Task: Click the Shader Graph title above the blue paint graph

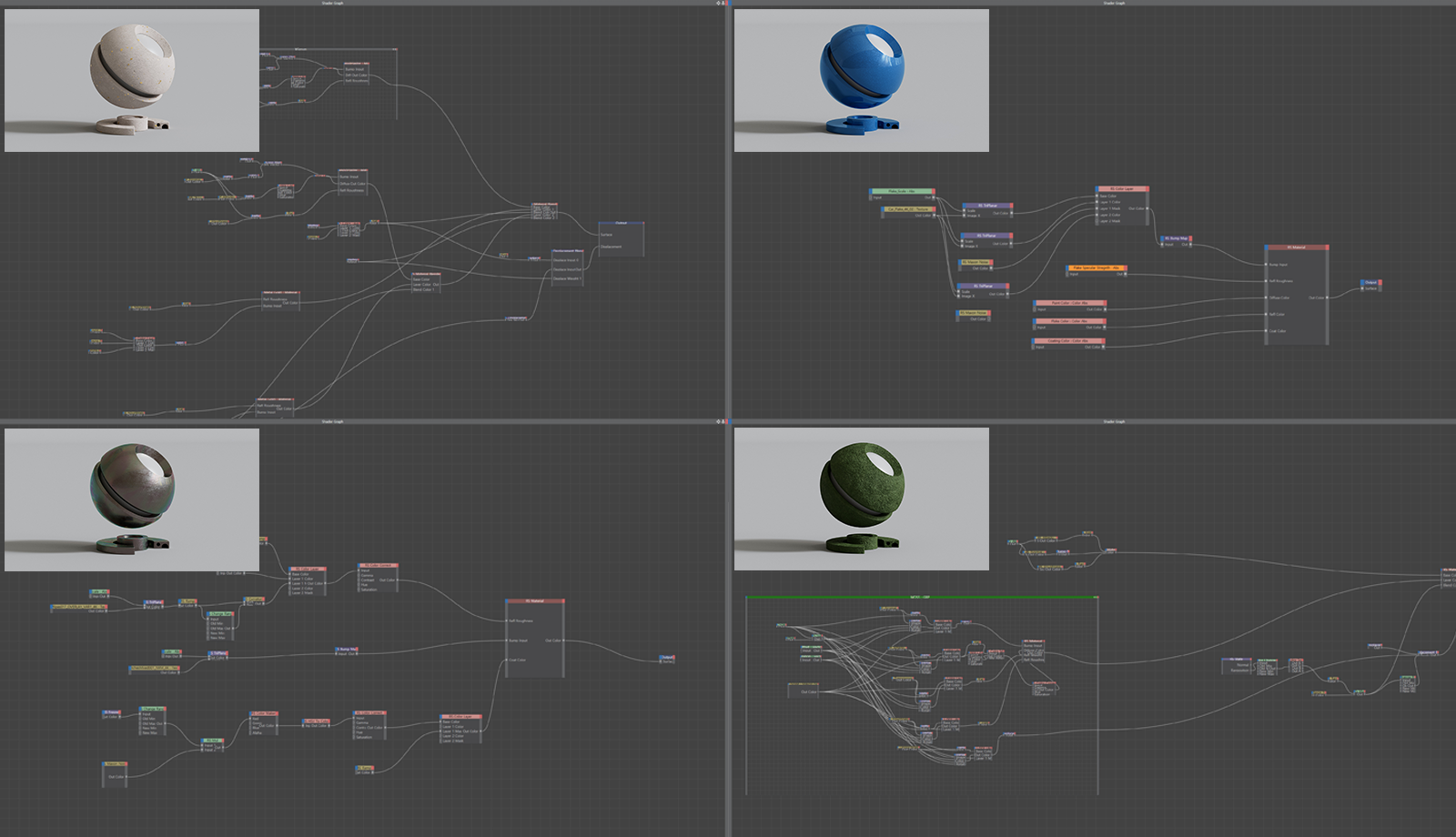Action: (x=1115, y=3)
